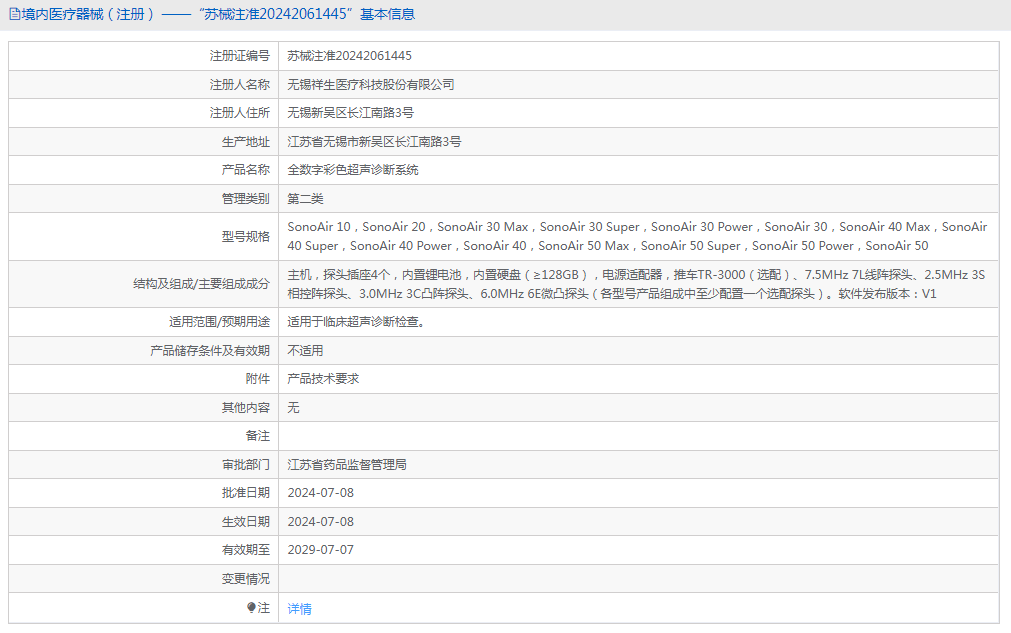Open the 详情 link in the 注 row
Image resolution: width=1011 pixels, height=633 pixels.
pos(299,609)
